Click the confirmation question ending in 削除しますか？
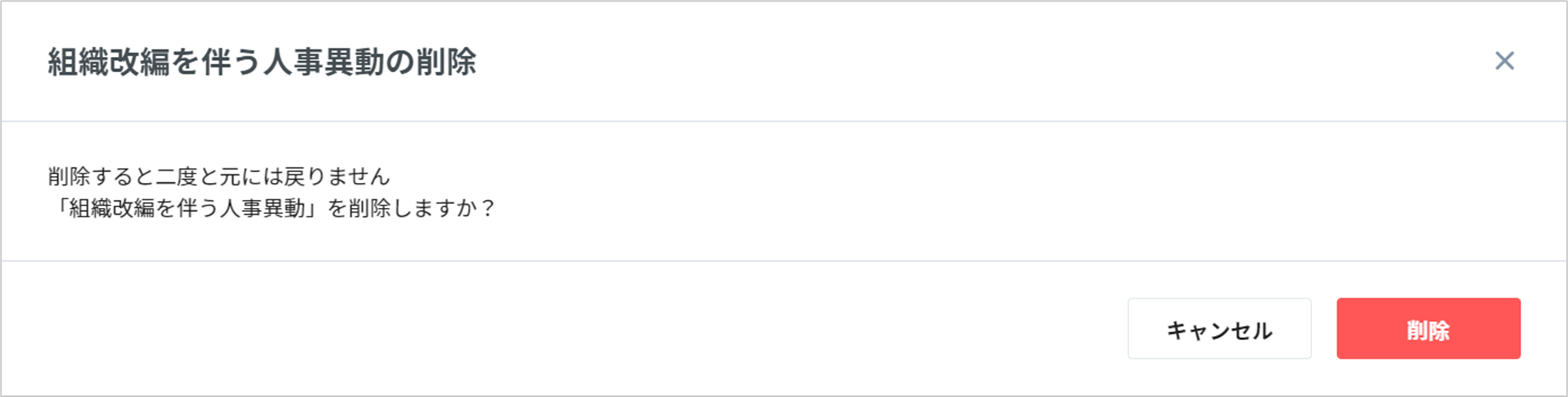Screen dimensions: 1568x397 point(272,209)
